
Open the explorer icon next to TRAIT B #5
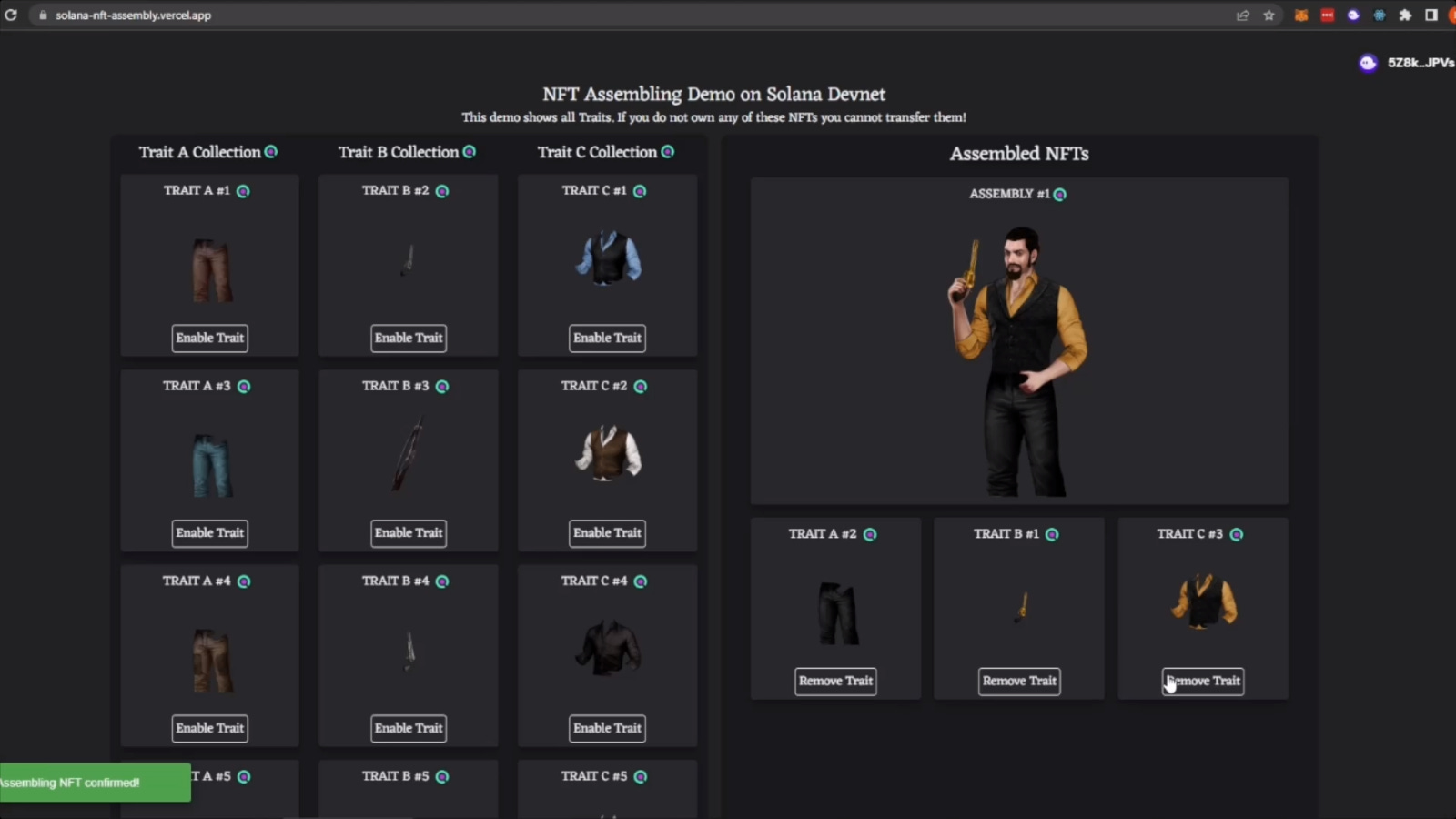click(442, 777)
